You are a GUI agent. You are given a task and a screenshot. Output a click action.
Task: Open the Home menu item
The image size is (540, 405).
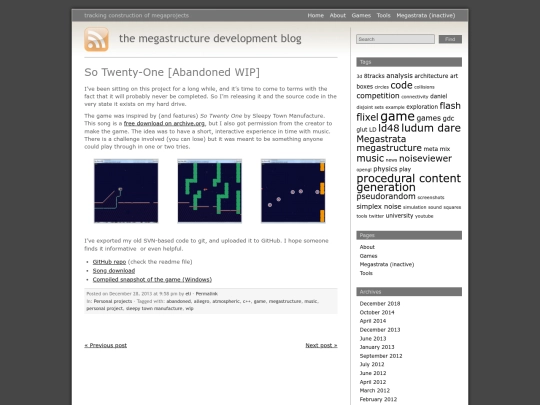(315, 15)
